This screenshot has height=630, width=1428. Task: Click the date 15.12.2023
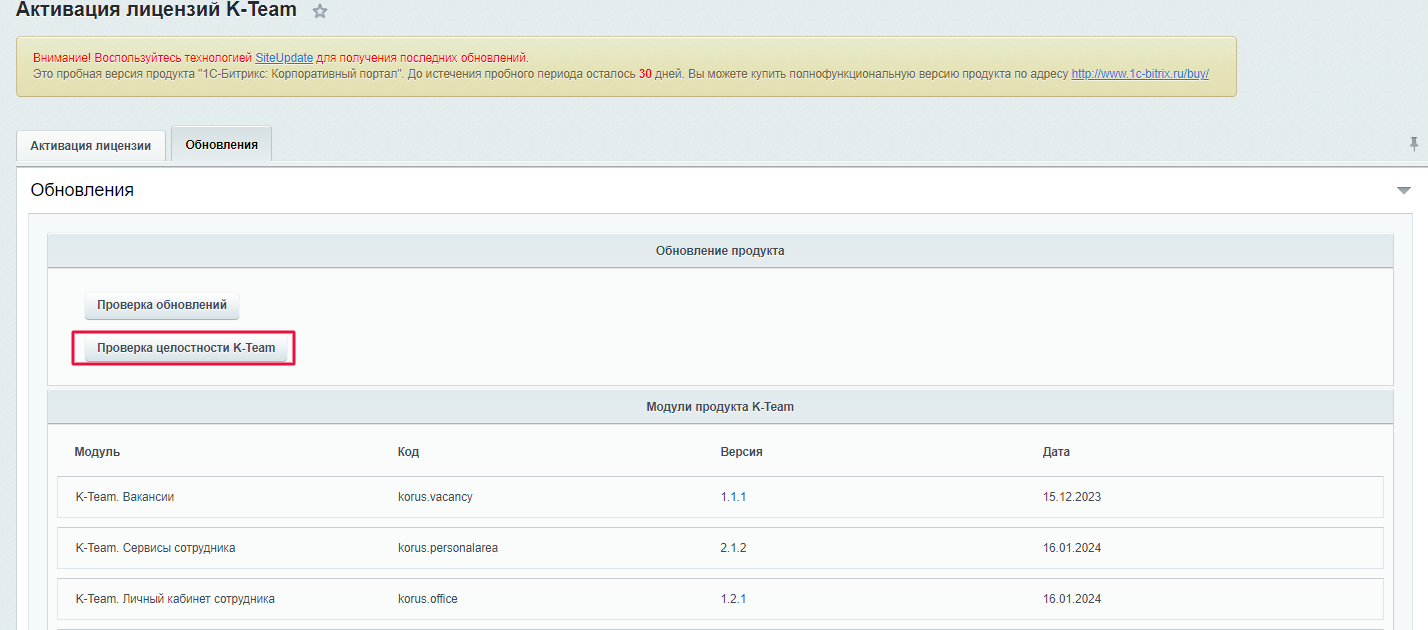pyautogui.click(x=1072, y=497)
